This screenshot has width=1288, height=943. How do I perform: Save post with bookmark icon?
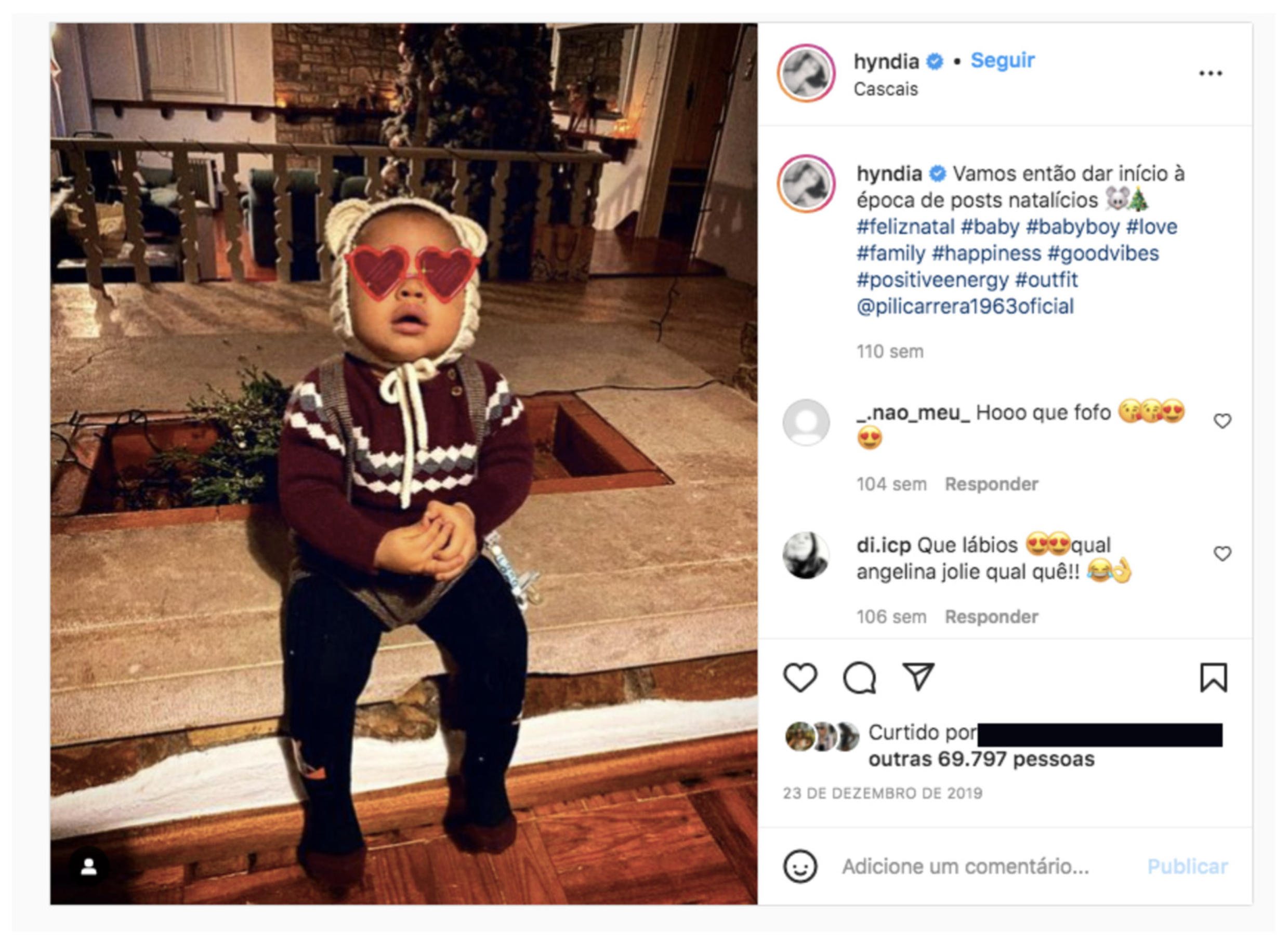1213,678
